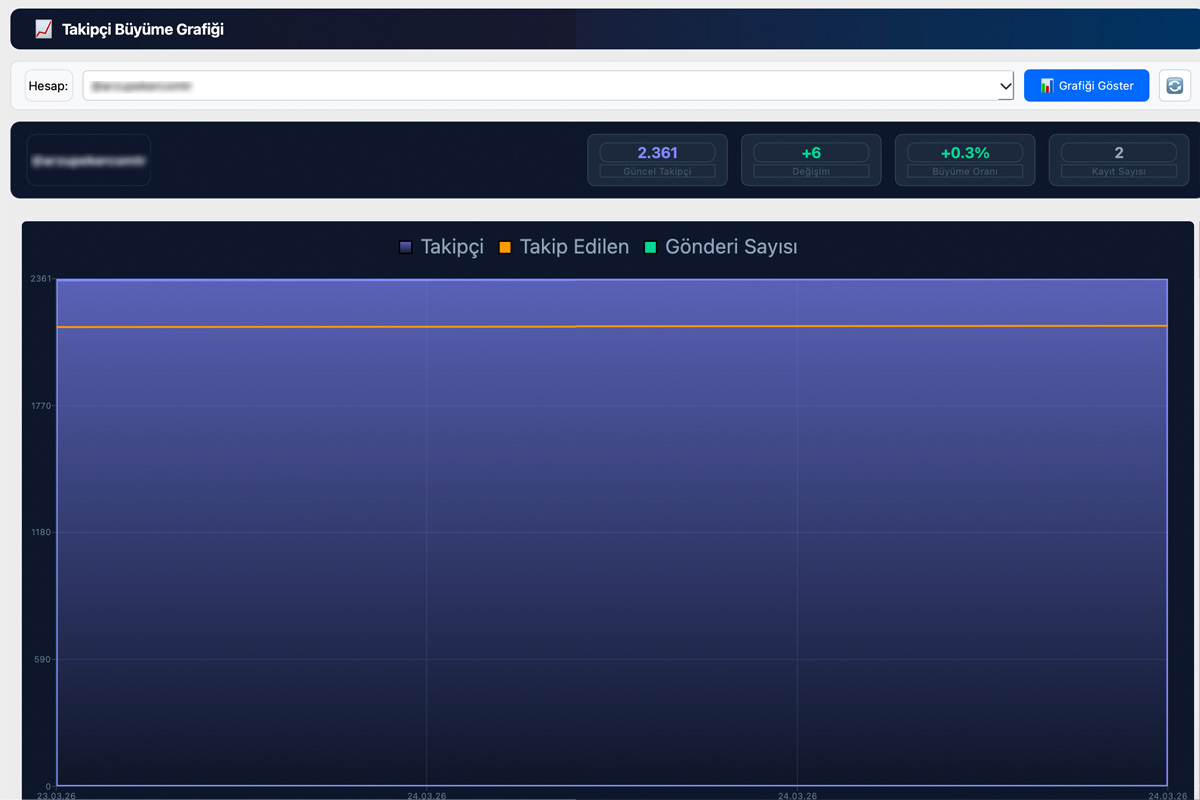Click the Büyüme Oranı +0.3% card

click(x=964, y=160)
